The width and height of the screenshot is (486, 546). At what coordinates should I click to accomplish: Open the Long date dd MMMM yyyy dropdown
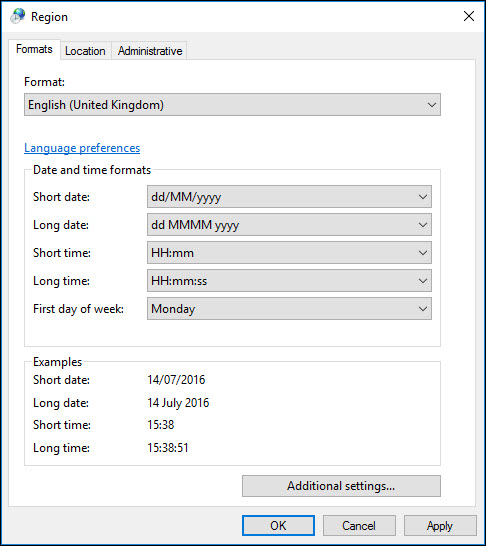coord(289,225)
